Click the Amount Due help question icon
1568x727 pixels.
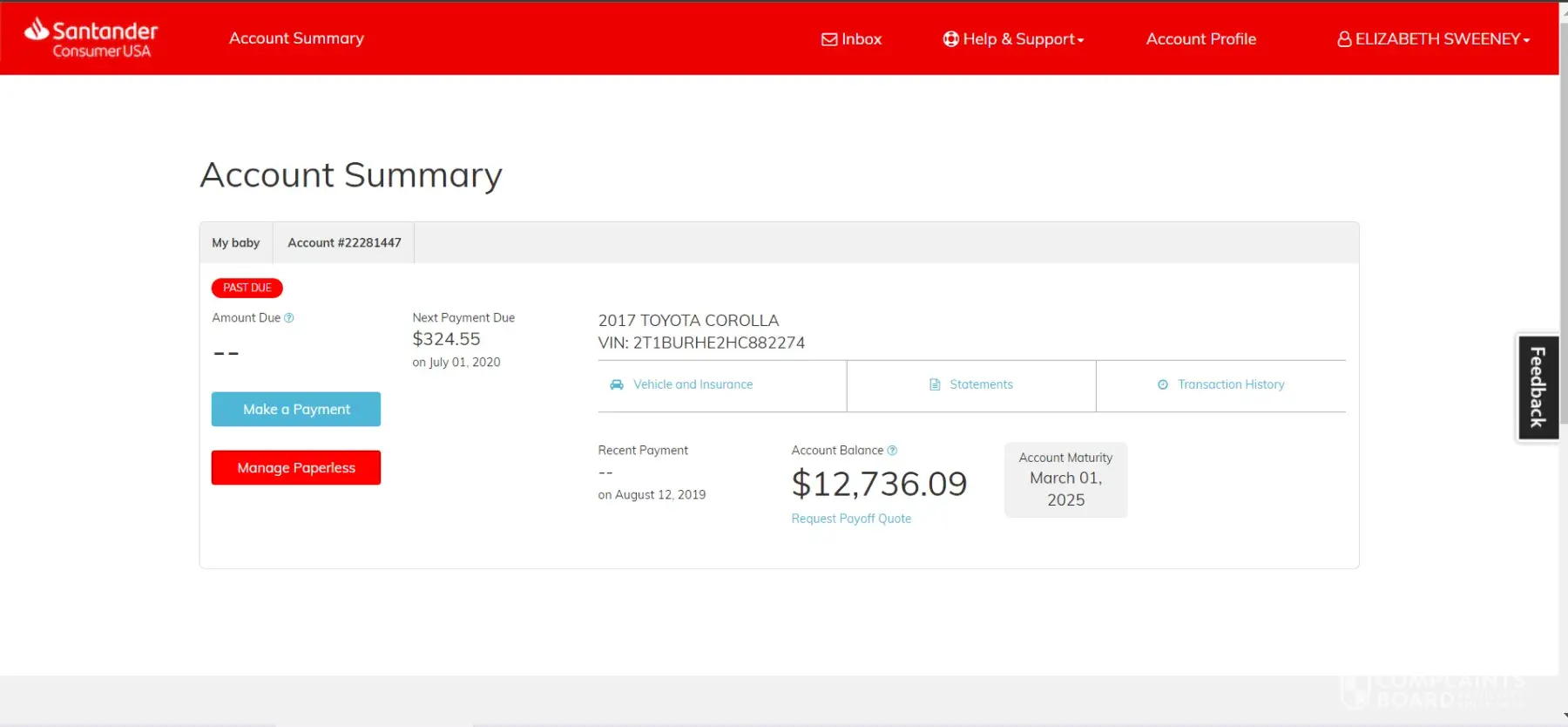[x=289, y=318]
